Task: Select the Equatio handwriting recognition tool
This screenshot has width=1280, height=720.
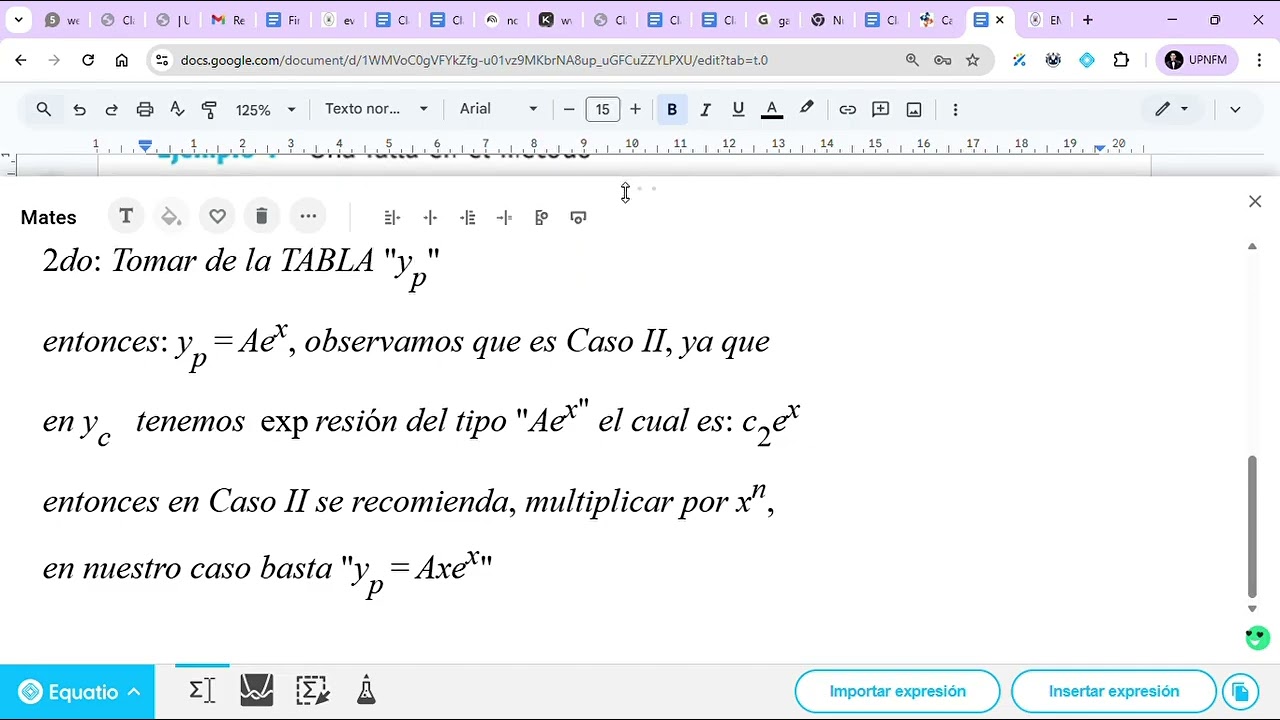Action: pos(312,690)
